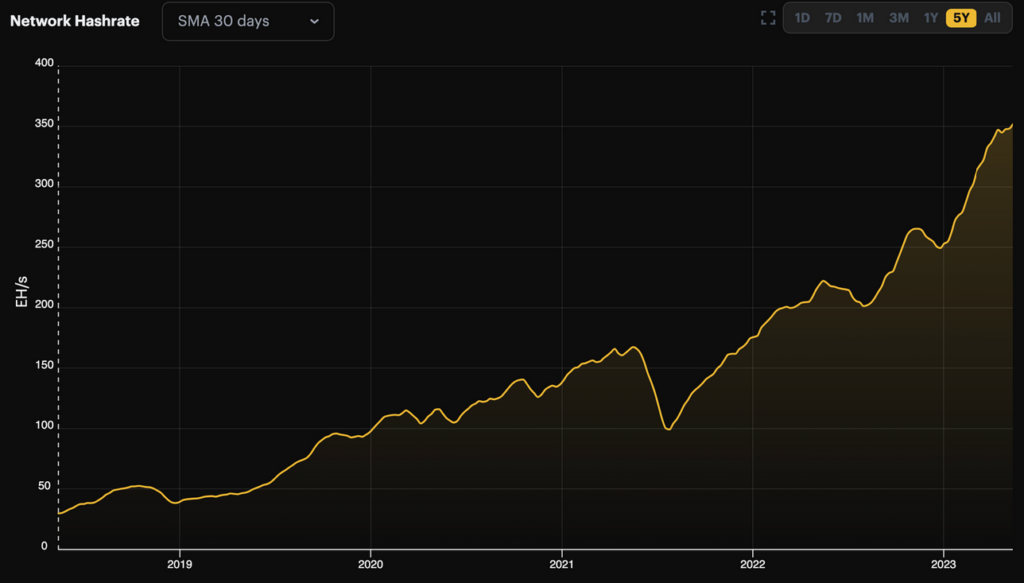Click the 2023 x-axis year label

944,563
